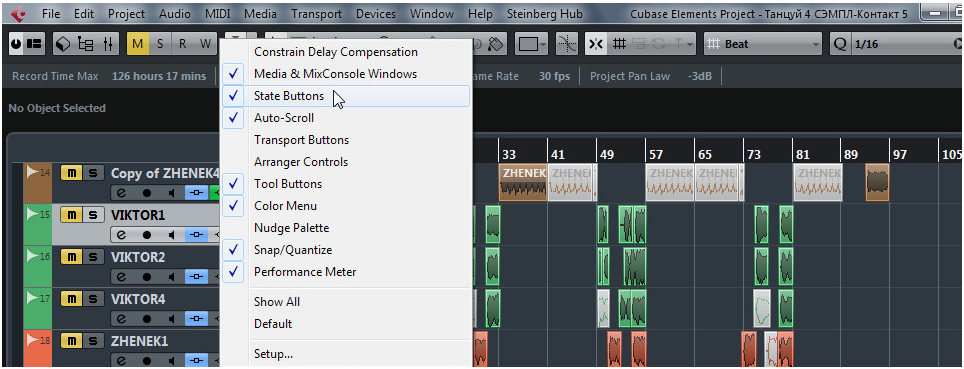Image resolution: width=964 pixels, height=369 pixels.
Task: Mute the Copy of ZHENEK4 track
Action: pyautogui.click(x=71, y=173)
